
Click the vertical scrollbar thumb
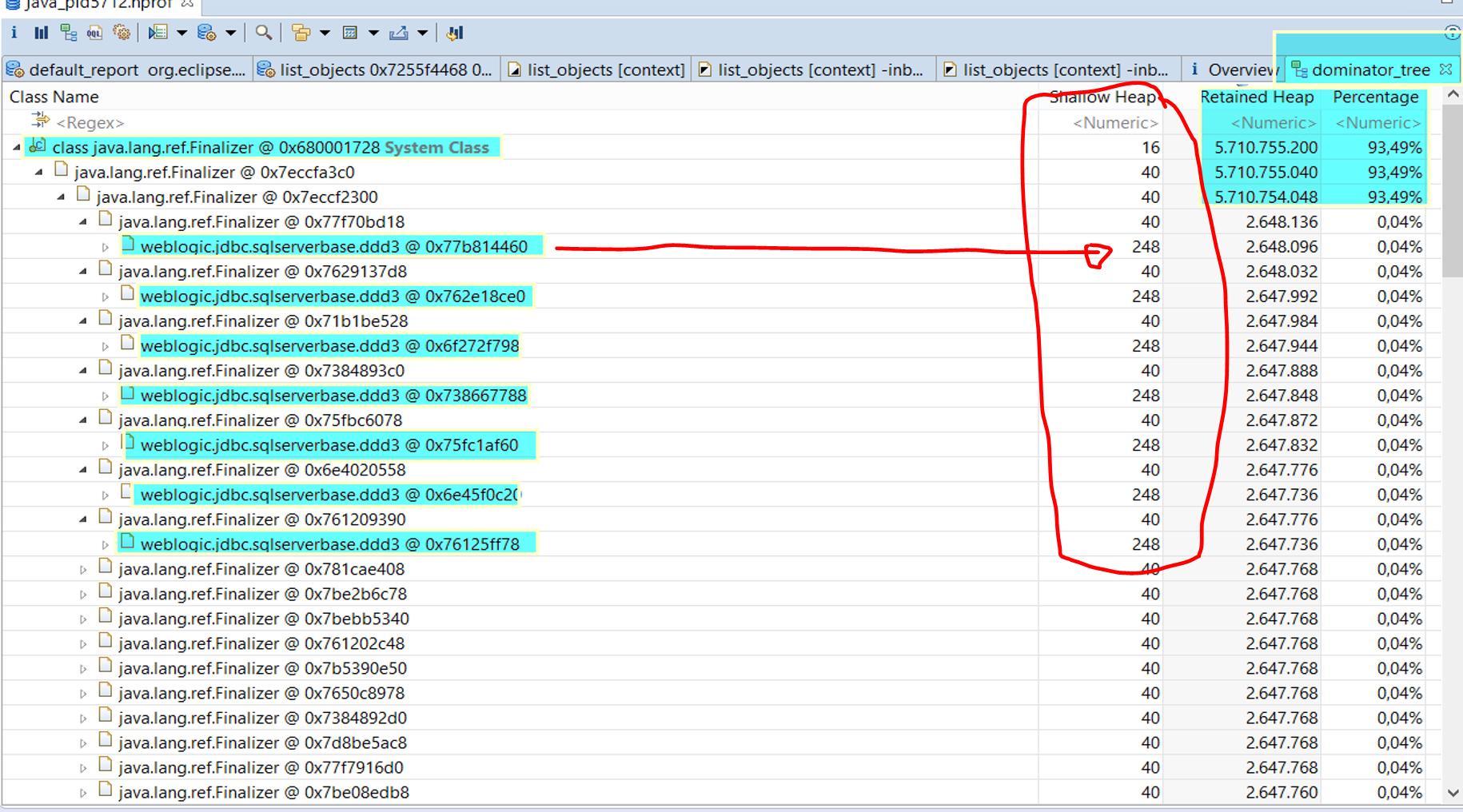point(1453,192)
